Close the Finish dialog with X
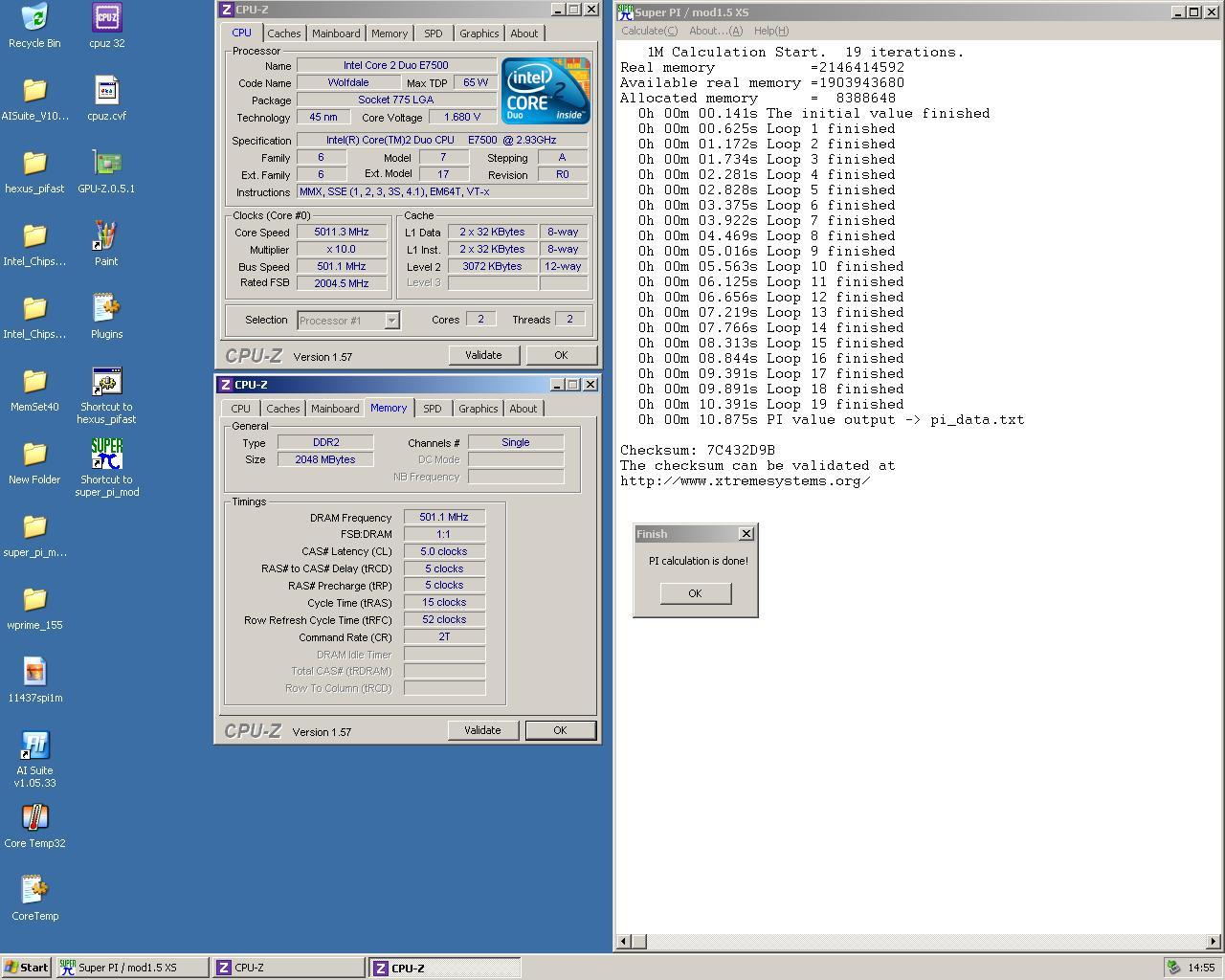This screenshot has height=980, width=1225. pyautogui.click(x=746, y=534)
